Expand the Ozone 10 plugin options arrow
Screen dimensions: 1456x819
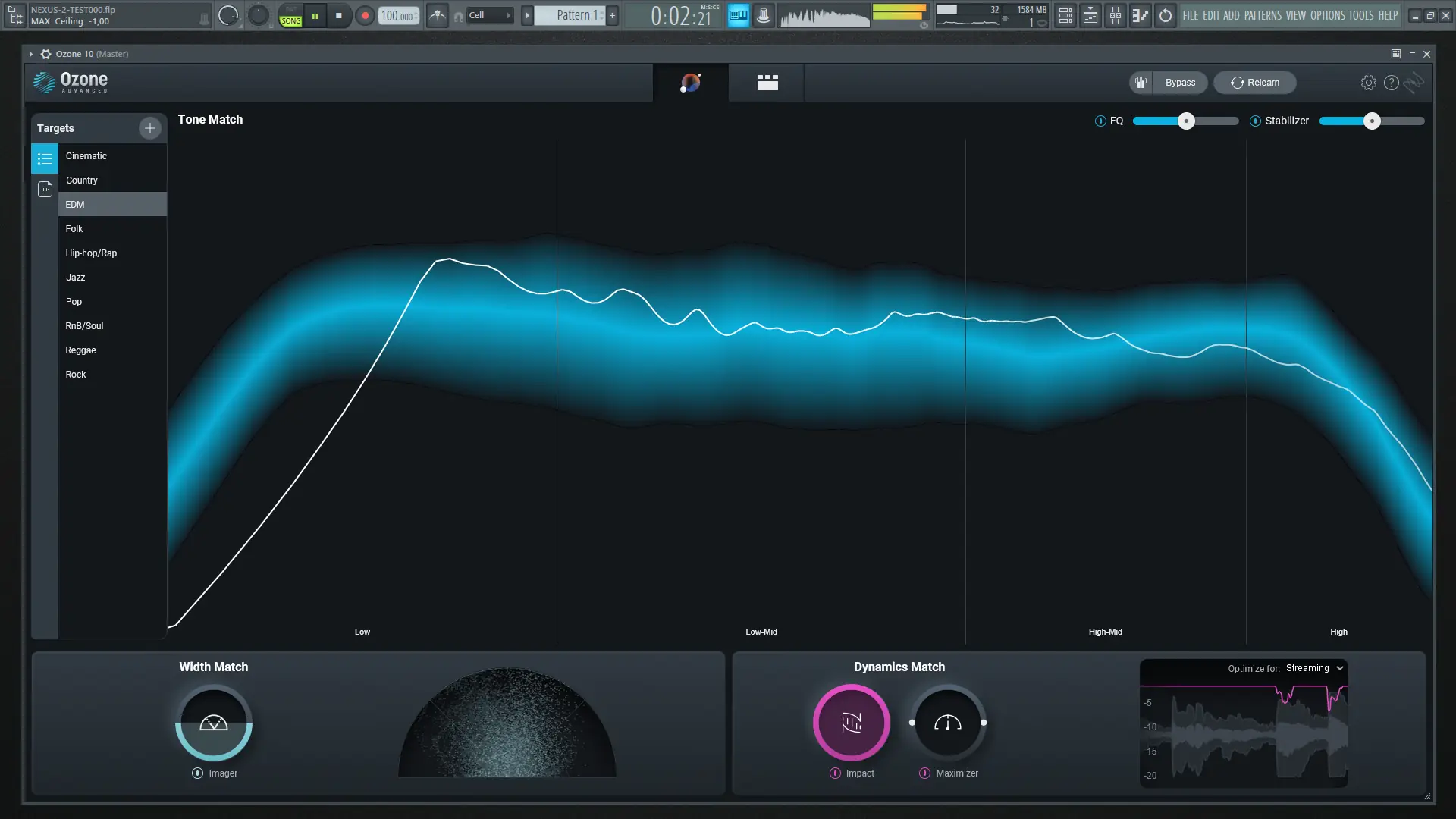[30, 54]
